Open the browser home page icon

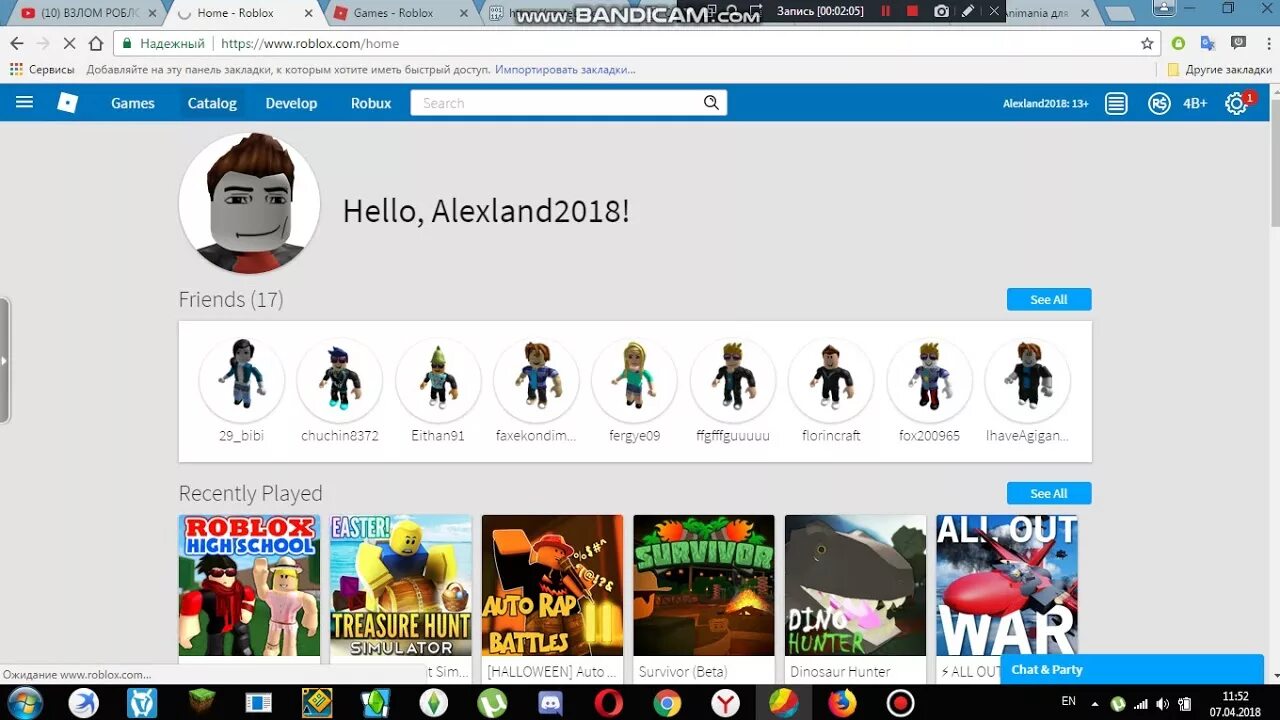coord(96,43)
